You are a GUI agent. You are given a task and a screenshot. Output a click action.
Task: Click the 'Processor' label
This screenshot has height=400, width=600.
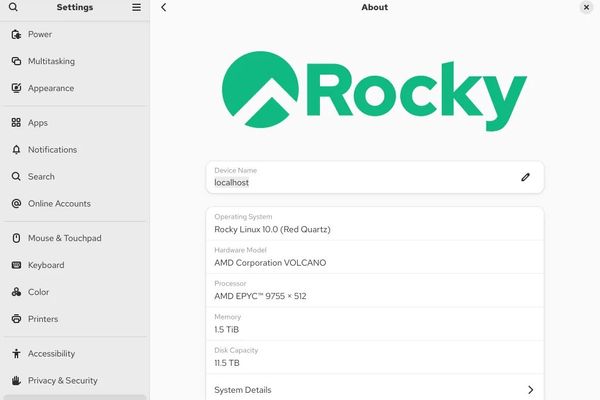coord(230,283)
